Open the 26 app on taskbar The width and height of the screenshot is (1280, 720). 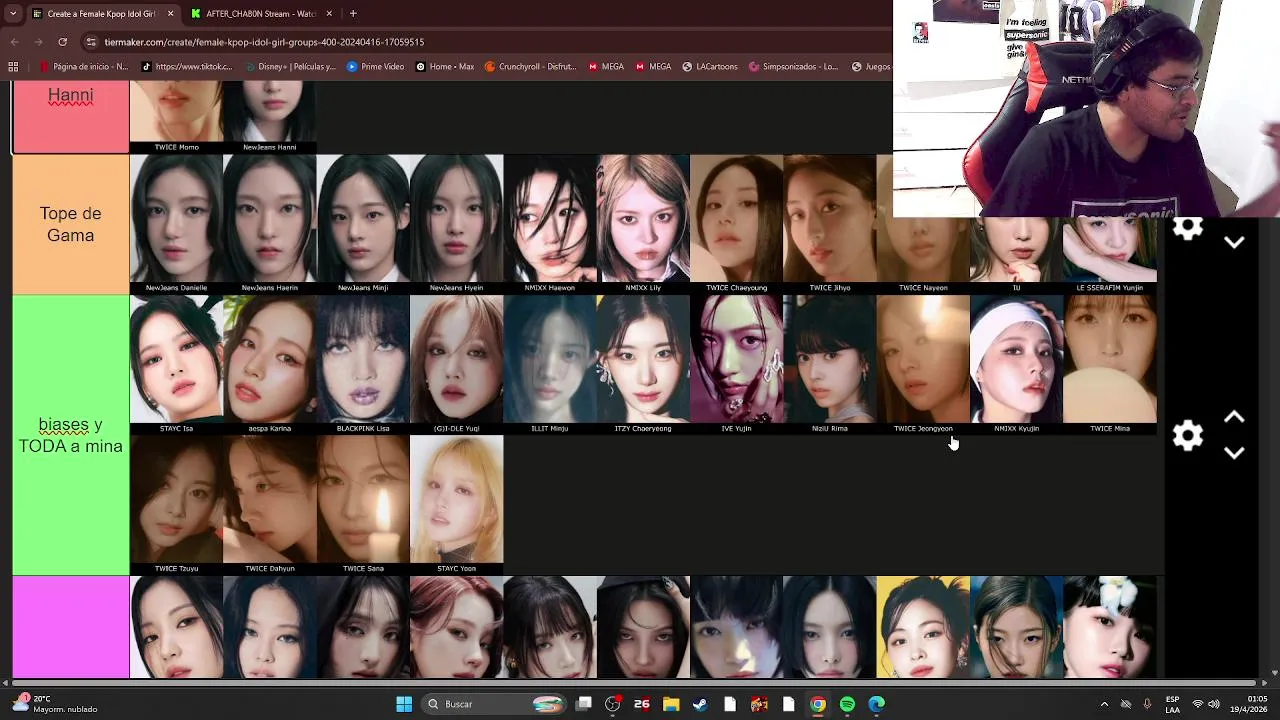pos(642,704)
